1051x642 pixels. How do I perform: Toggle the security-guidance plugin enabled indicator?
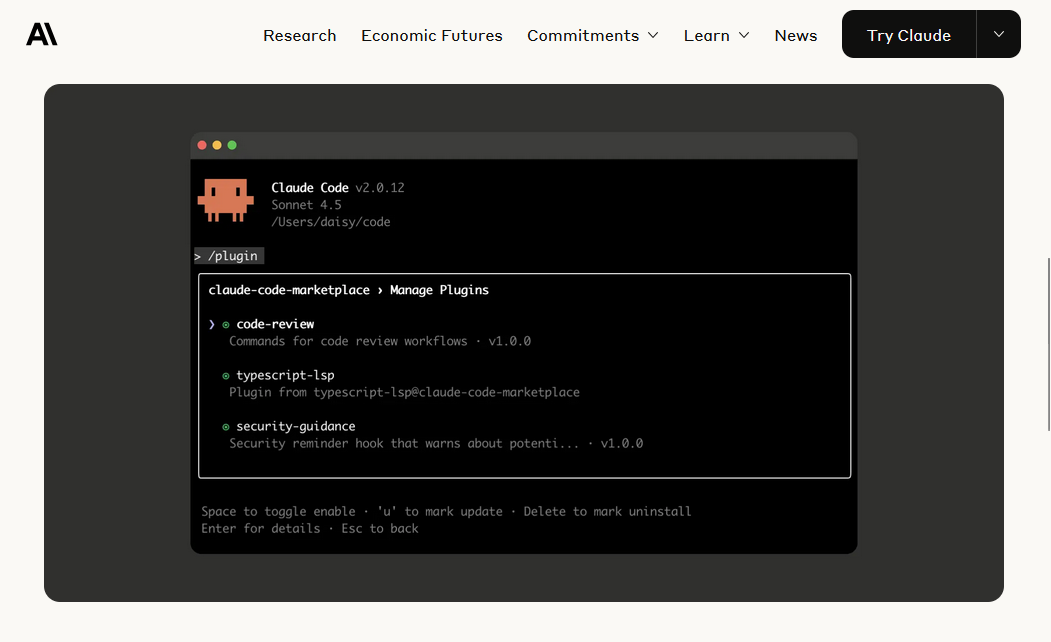point(226,427)
